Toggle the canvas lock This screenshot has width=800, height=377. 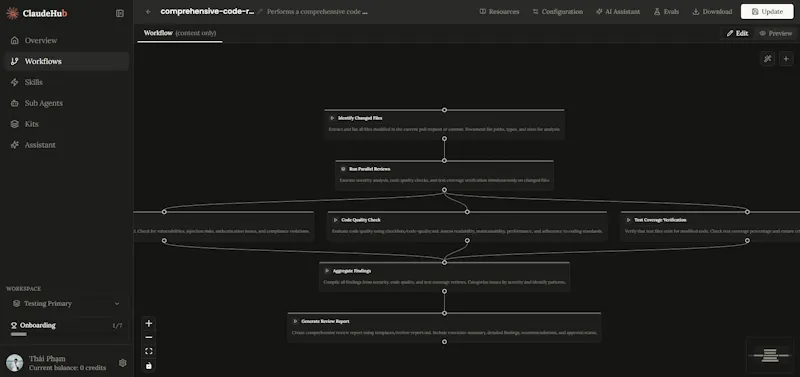[x=148, y=365]
